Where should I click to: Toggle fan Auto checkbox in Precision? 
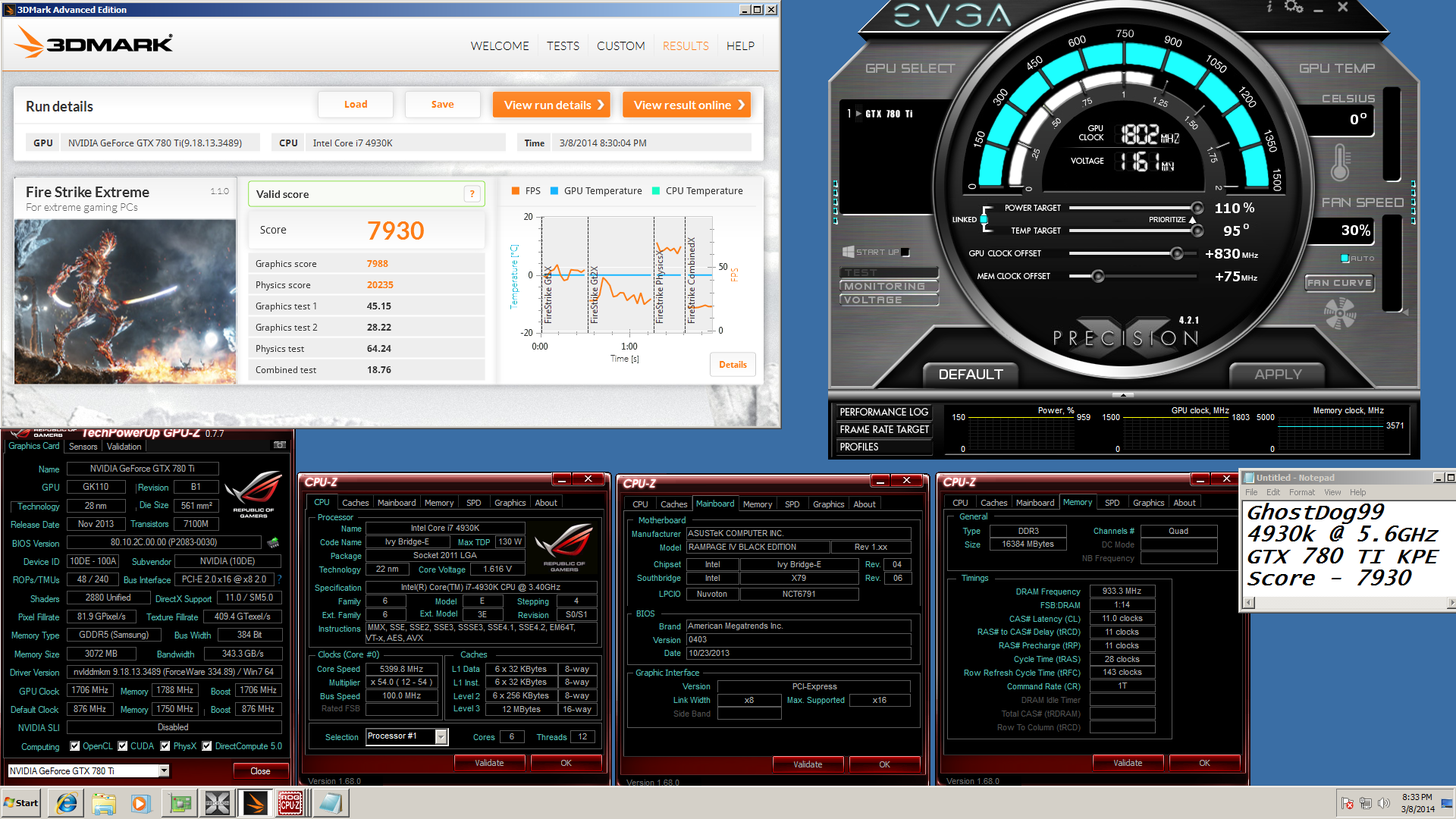[1345, 259]
